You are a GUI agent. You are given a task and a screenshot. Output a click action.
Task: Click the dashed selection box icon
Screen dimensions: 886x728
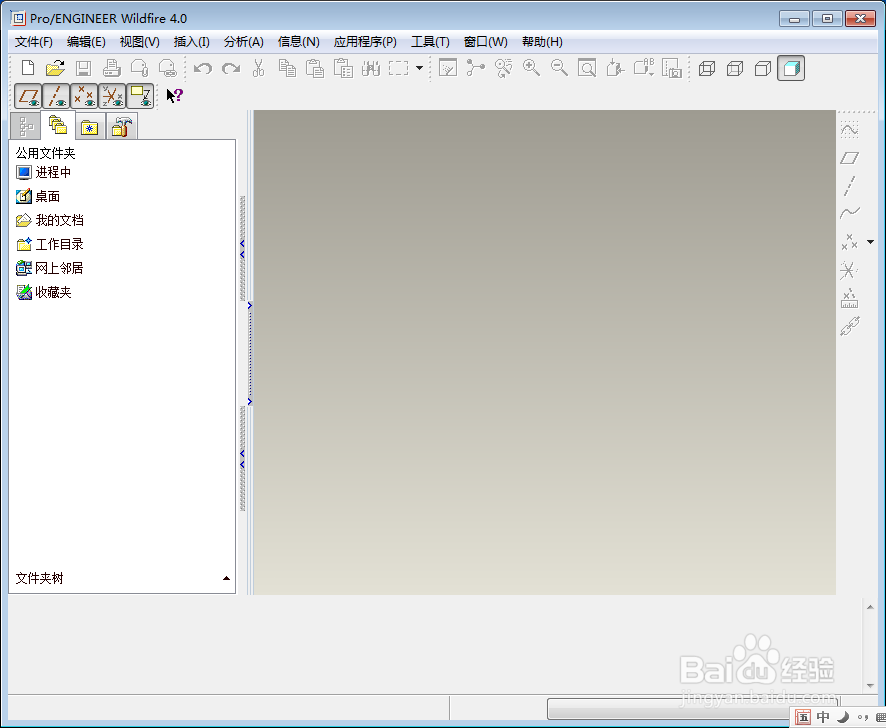398,68
